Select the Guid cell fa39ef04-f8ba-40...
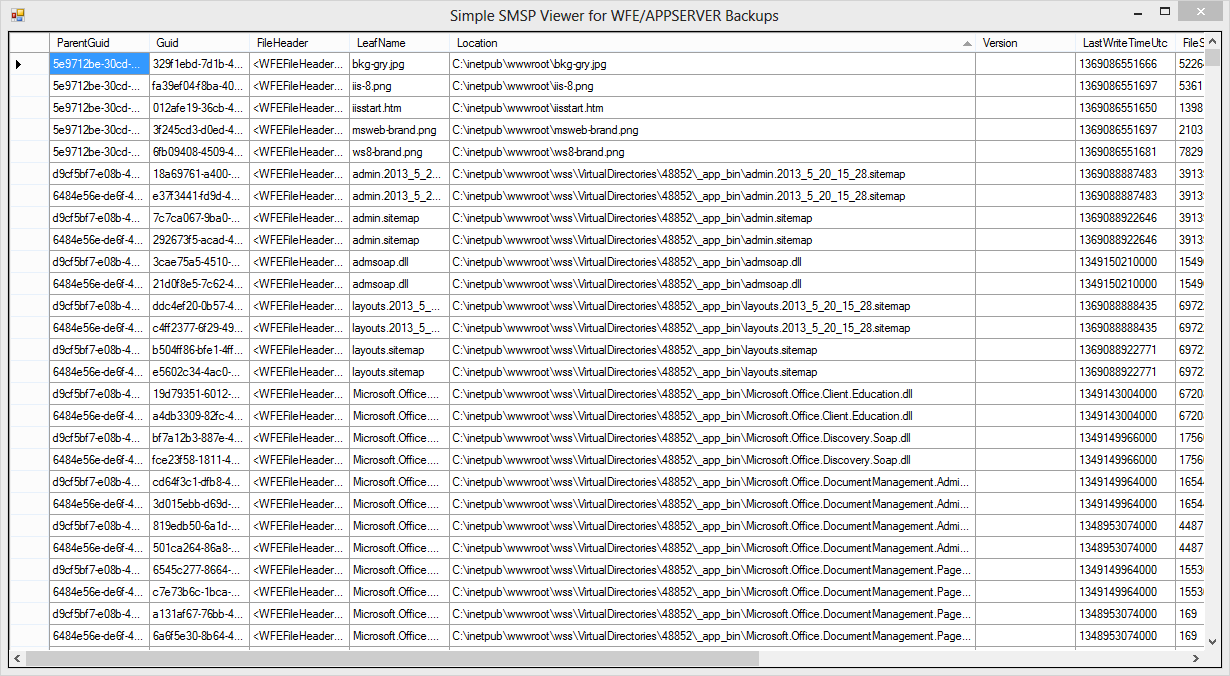 point(199,86)
